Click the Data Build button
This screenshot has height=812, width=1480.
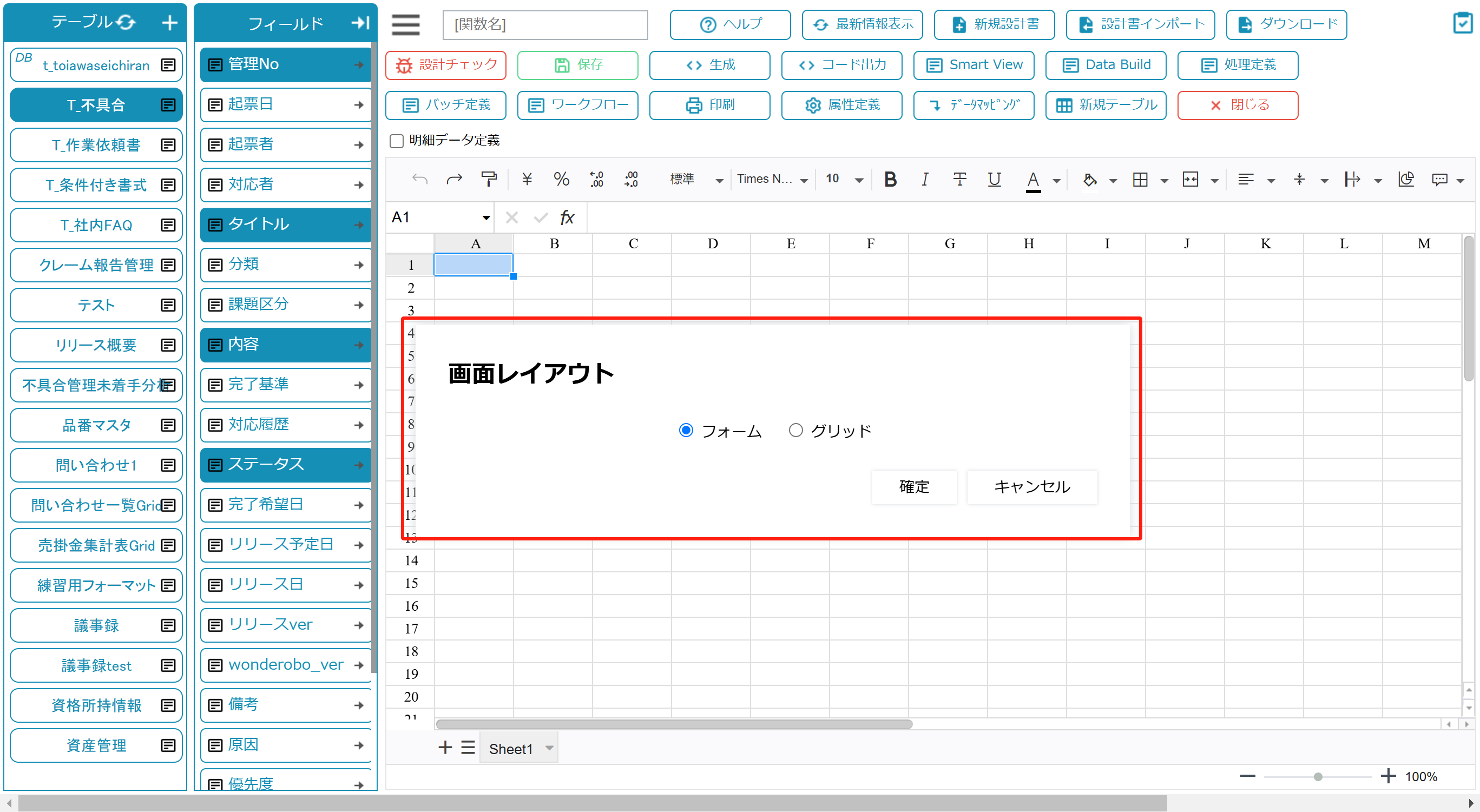coord(1106,65)
